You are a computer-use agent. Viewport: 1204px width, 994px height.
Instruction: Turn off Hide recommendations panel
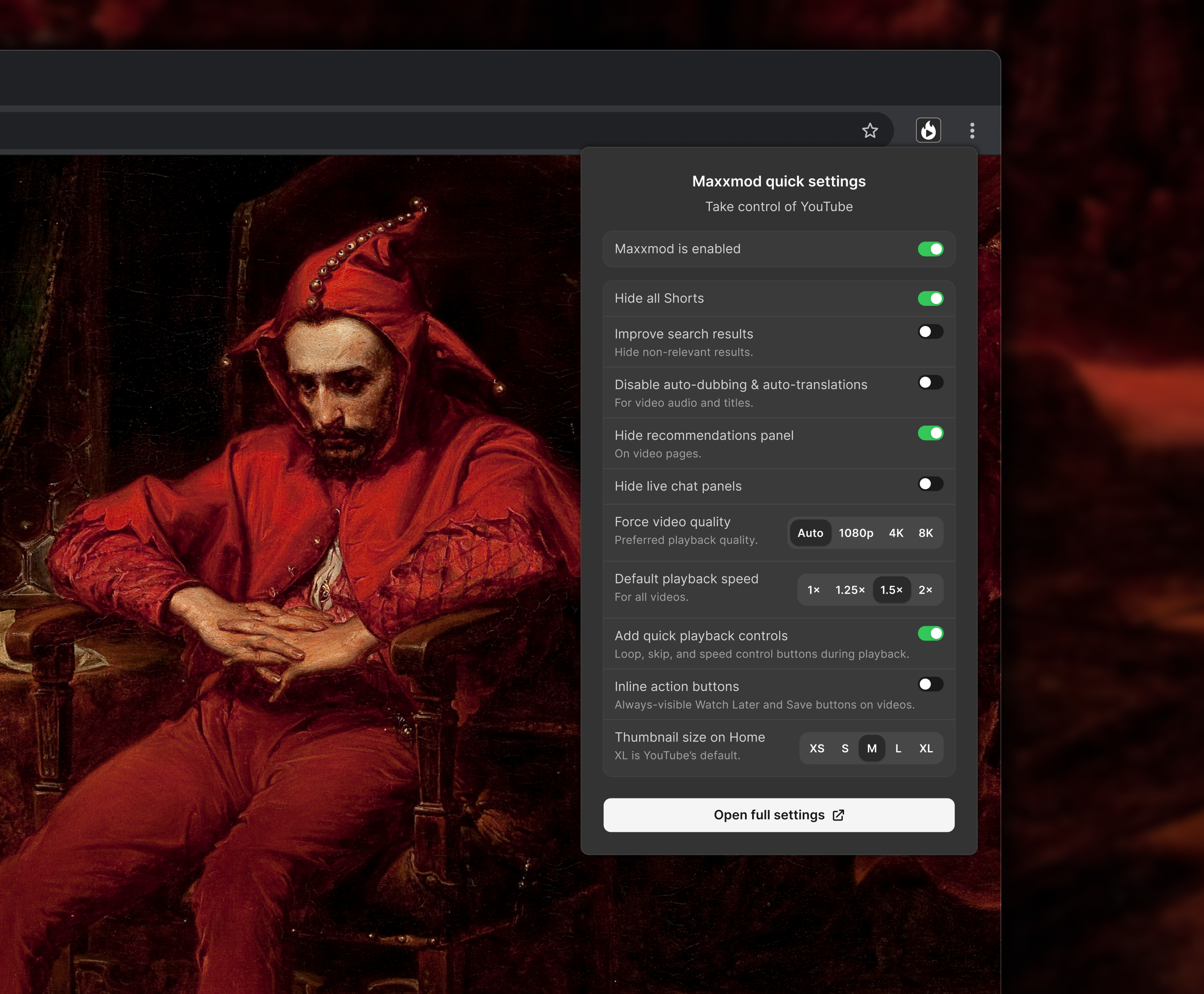(x=931, y=433)
